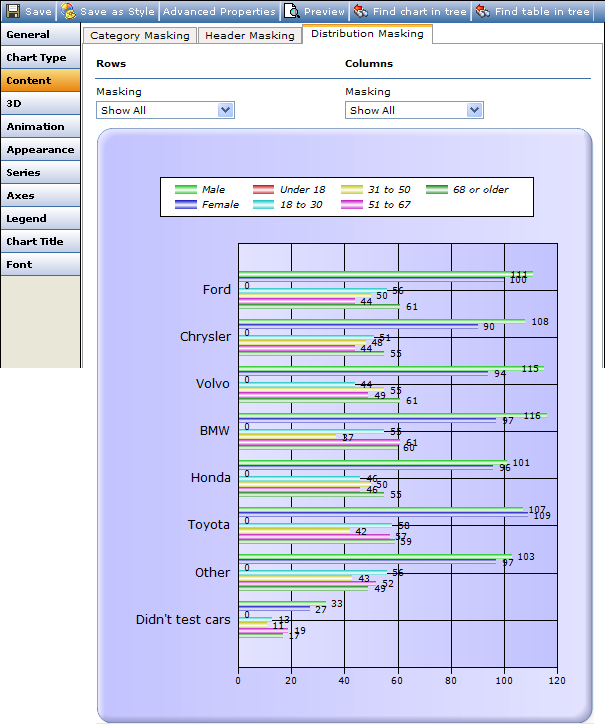Click the BMW category label

tap(215, 430)
